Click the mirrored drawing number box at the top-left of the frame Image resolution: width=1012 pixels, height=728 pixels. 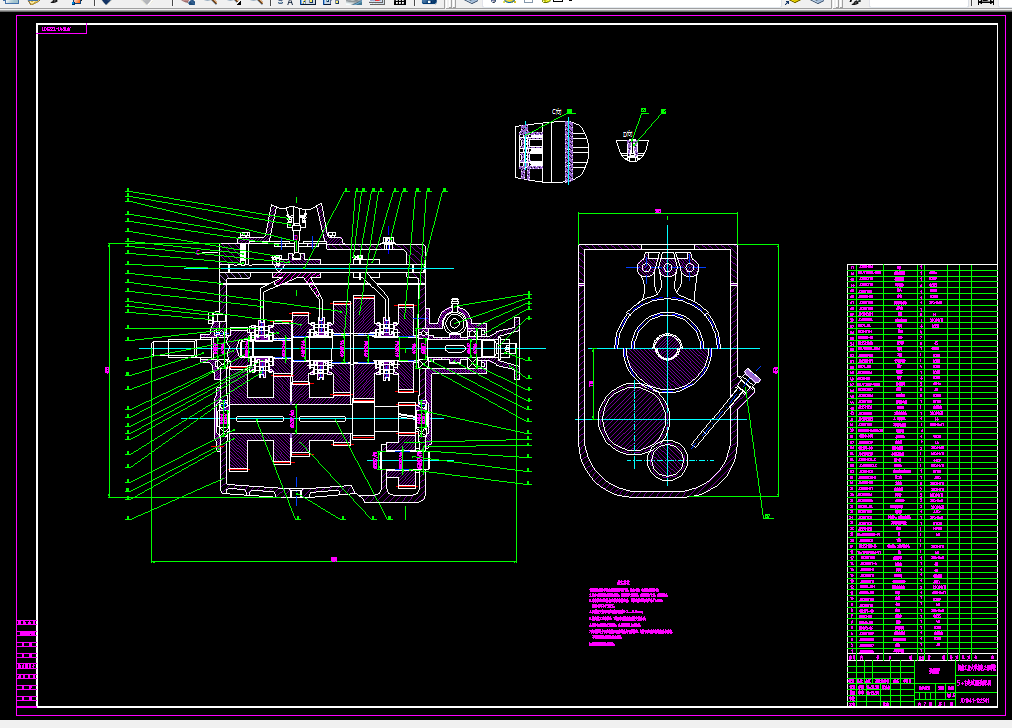(62, 29)
